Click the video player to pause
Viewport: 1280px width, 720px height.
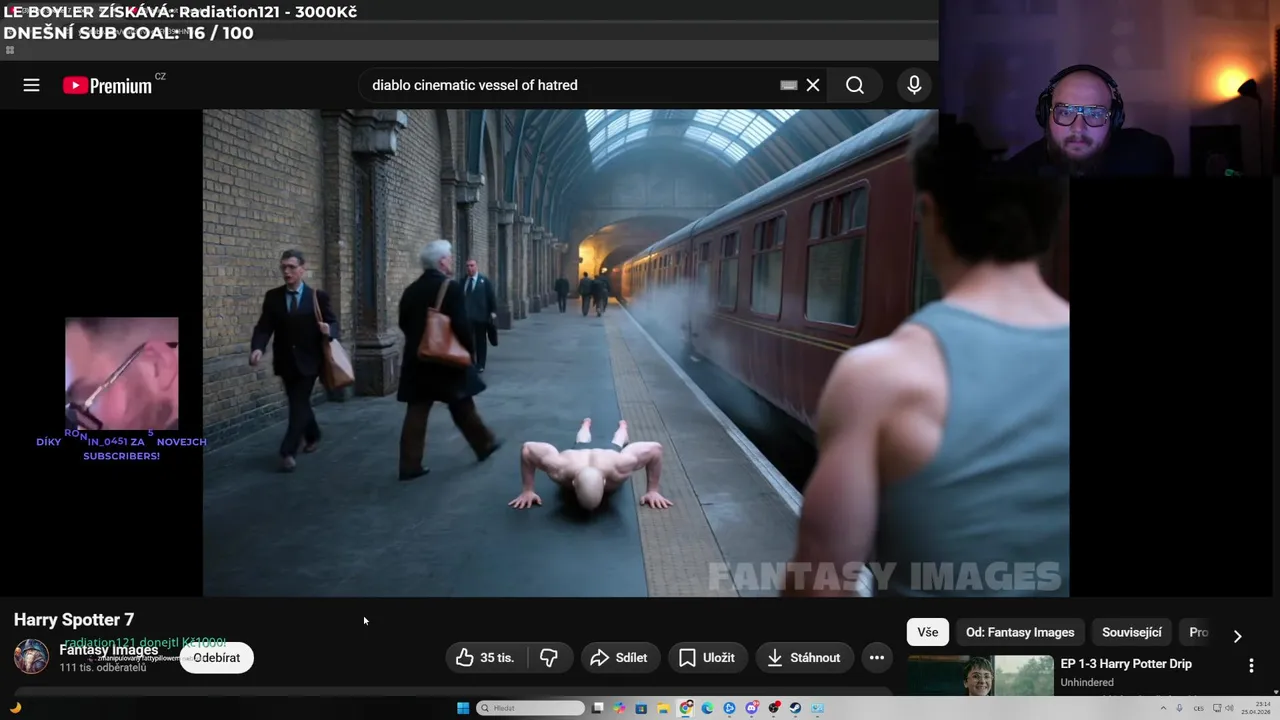636,353
